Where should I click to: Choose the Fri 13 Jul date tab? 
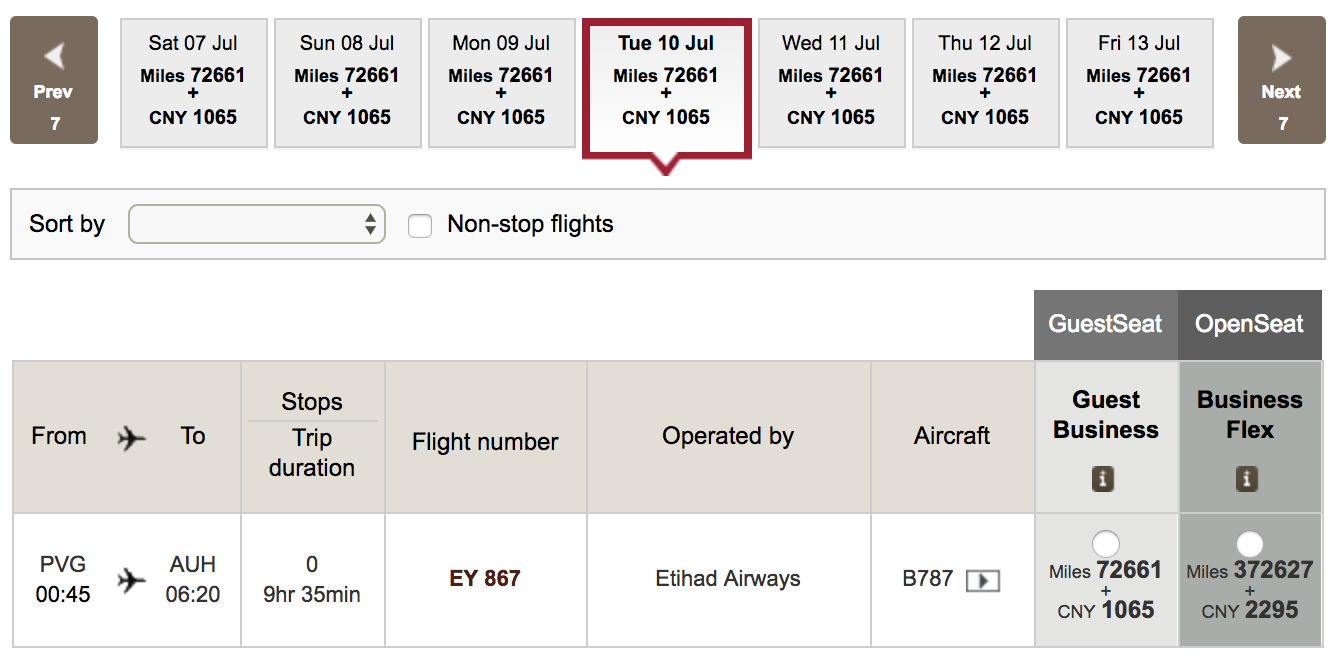(1139, 82)
